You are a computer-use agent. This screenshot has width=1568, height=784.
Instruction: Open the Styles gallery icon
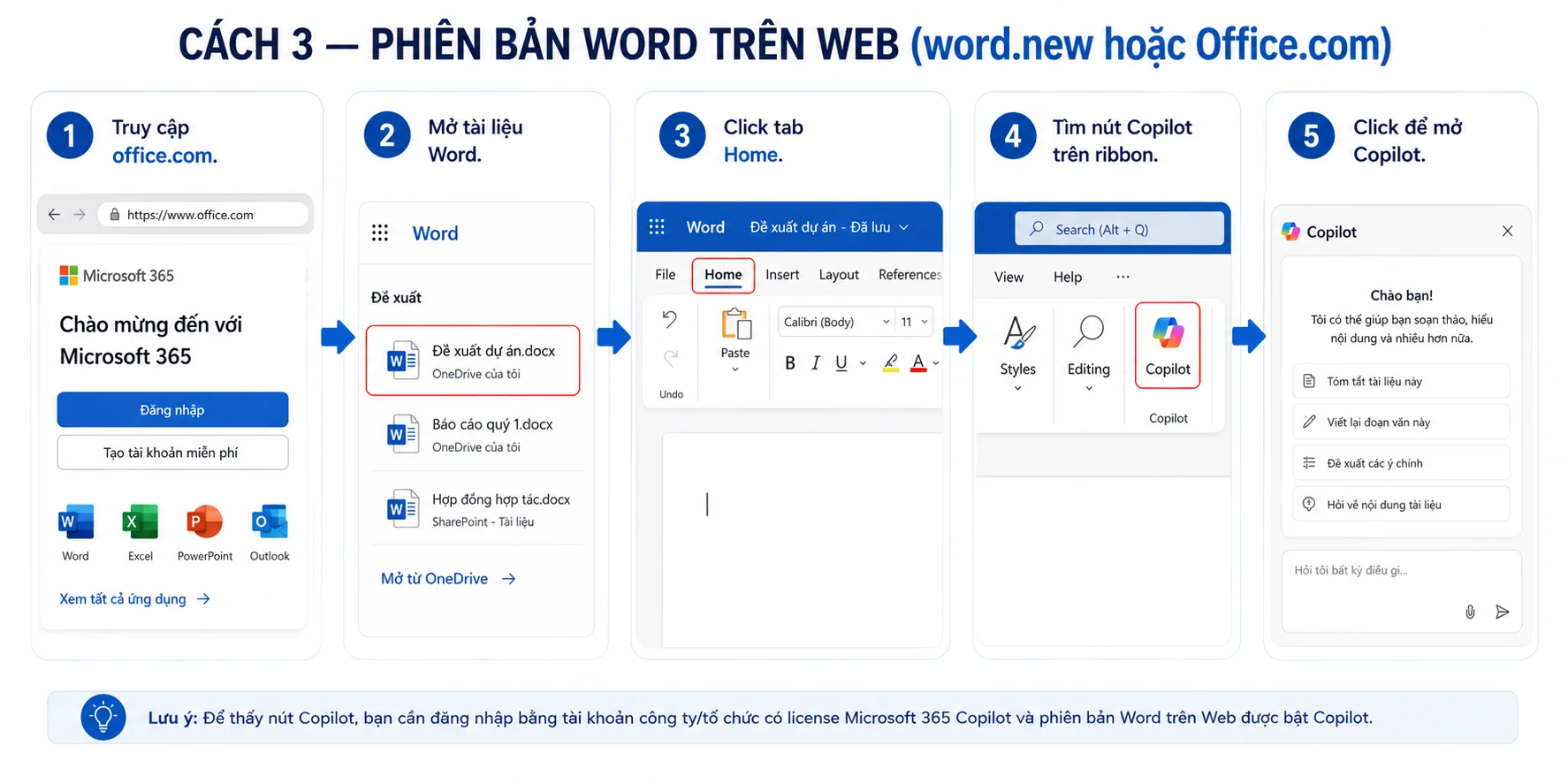pyautogui.click(x=1018, y=333)
